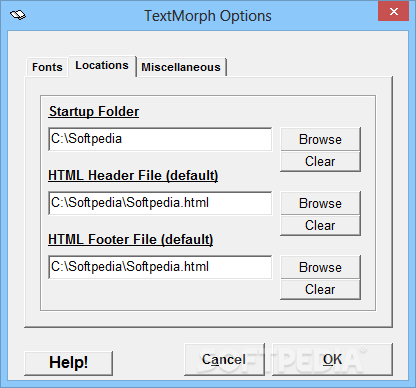The height and width of the screenshot is (388, 416).
Task: Select the Locations tab
Action: (102, 66)
